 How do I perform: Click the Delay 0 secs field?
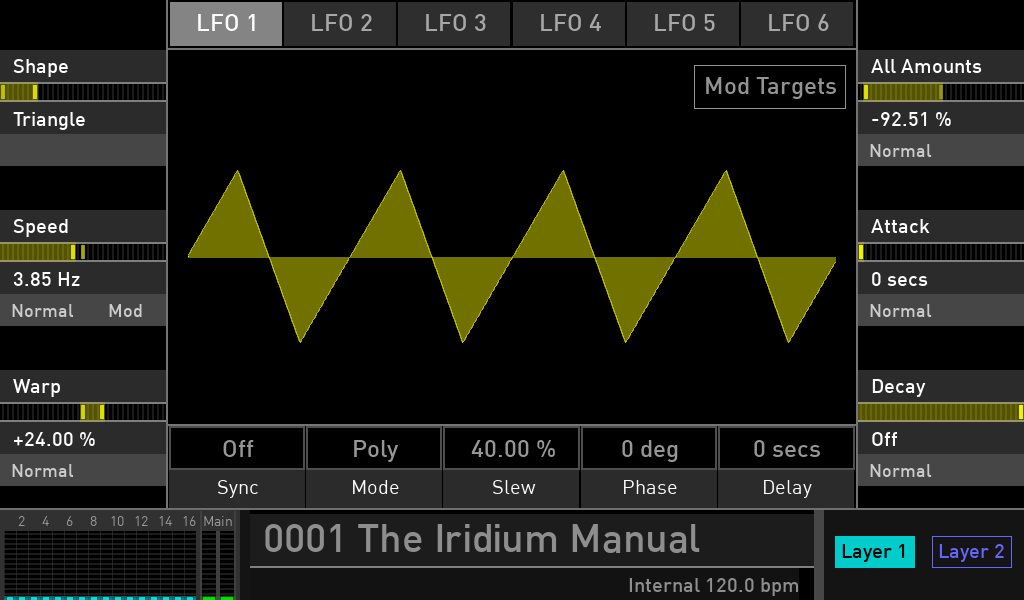[x=787, y=449]
